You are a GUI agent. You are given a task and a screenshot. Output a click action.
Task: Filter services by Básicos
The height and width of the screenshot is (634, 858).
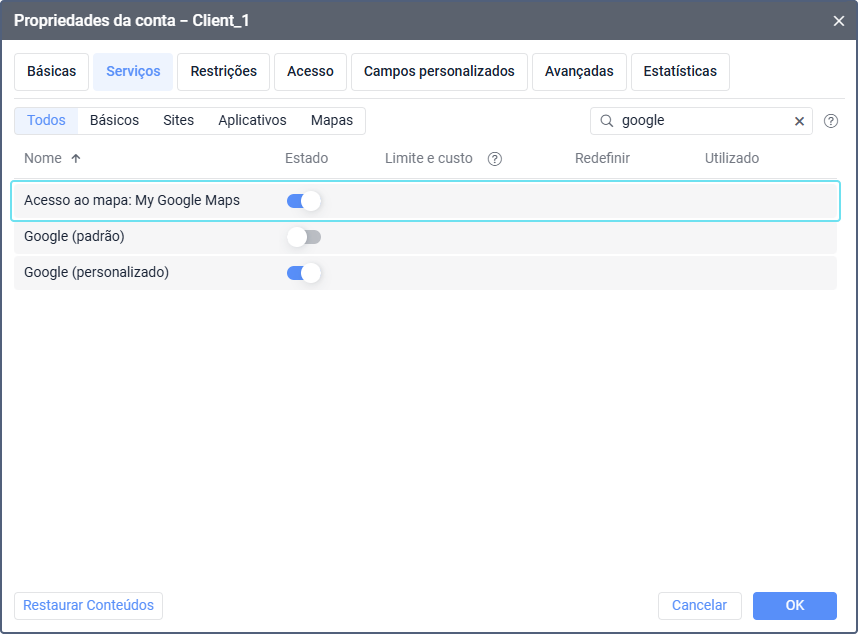tap(114, 120)
